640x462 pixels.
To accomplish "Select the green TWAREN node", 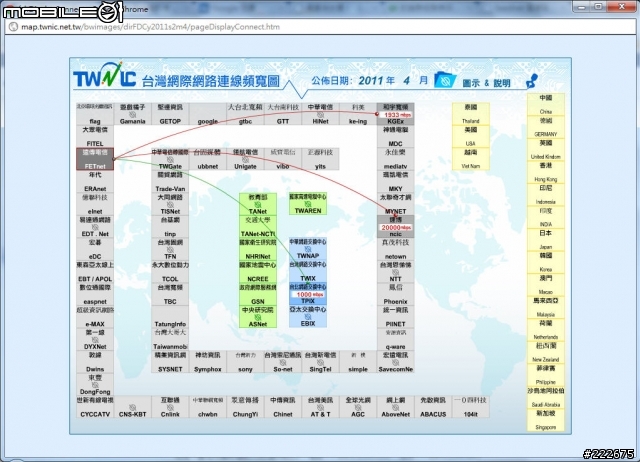I will [308, 204].
